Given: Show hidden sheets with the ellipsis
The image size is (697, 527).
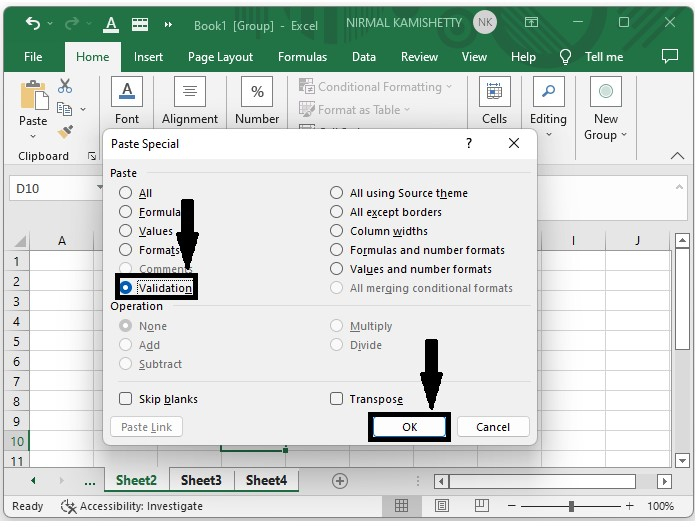Looking at the screenshot, I should pyautogui.click(x=90, y=481).
